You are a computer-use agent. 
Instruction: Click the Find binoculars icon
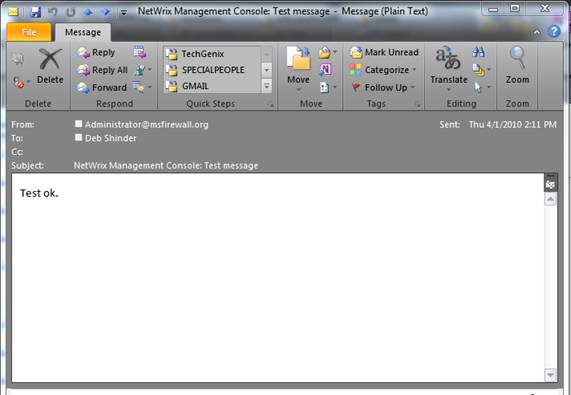[478, 52]
